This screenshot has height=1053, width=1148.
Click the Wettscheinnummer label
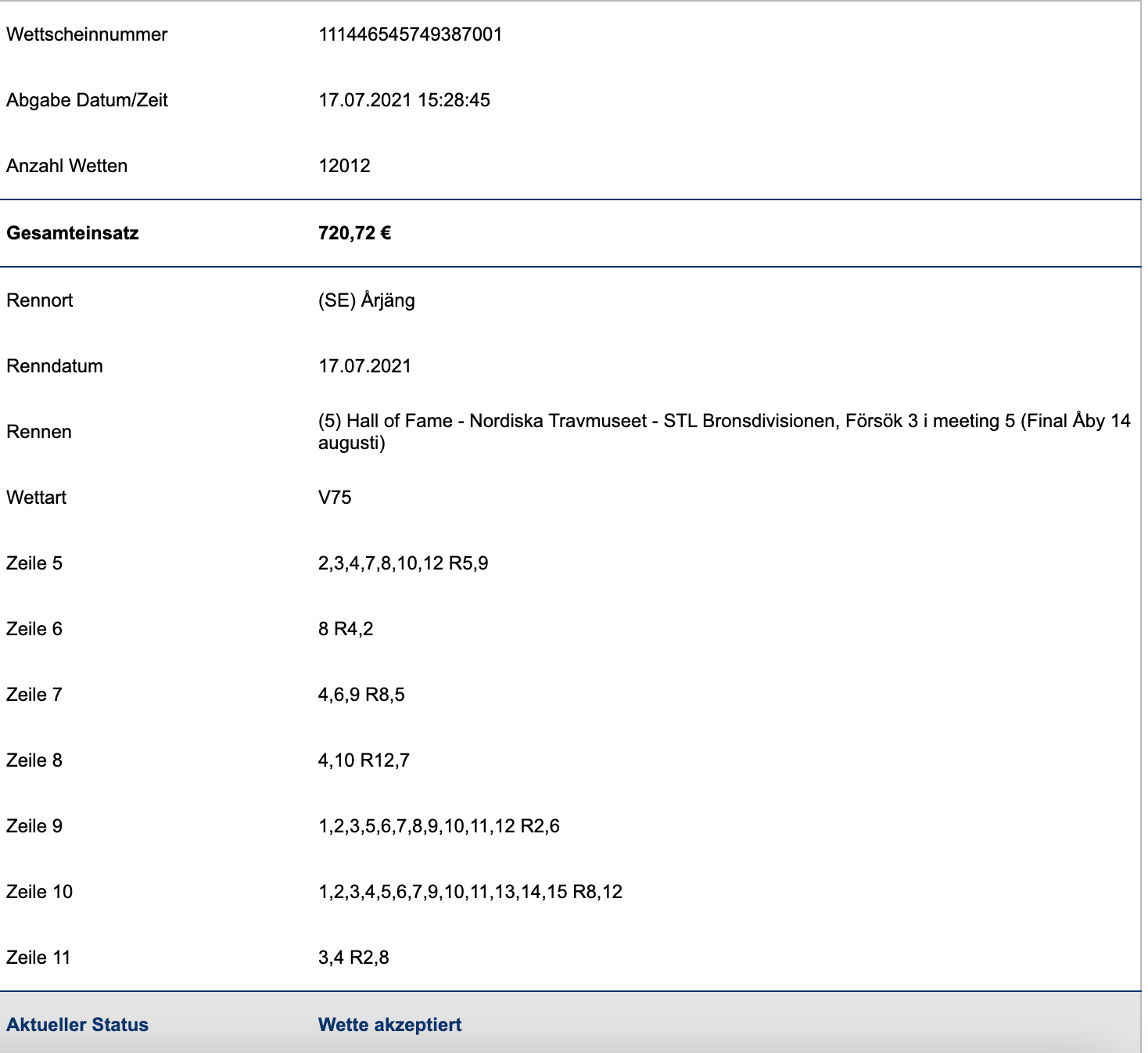pos(87,34)
